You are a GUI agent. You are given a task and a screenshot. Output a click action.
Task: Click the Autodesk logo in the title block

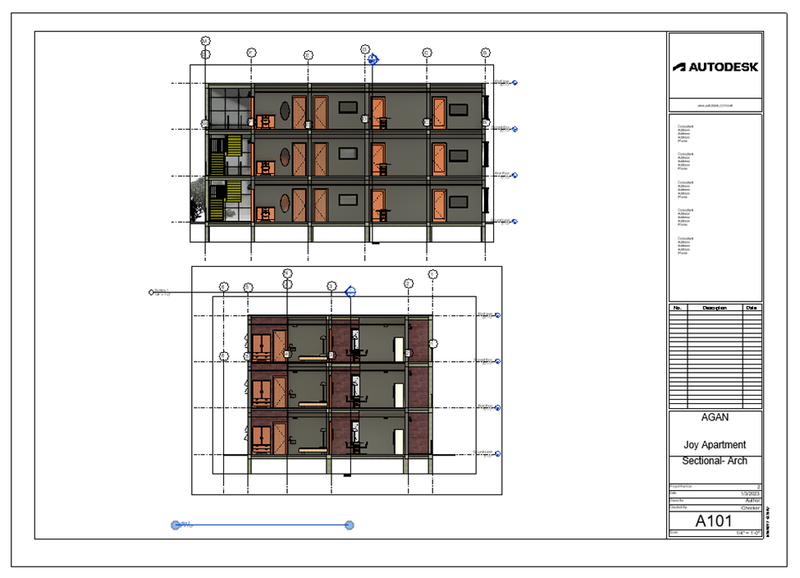[x=715, y=67]
